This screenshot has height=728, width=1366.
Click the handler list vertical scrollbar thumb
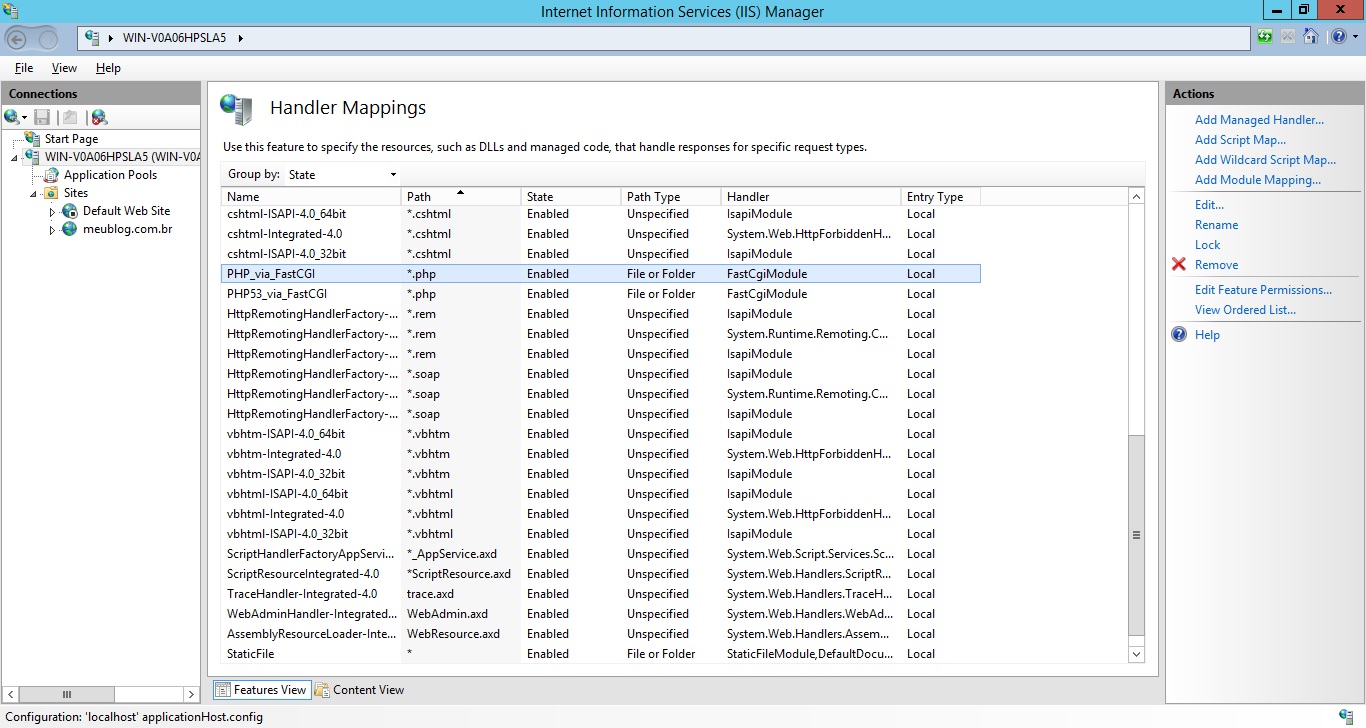click(1136, 535)
